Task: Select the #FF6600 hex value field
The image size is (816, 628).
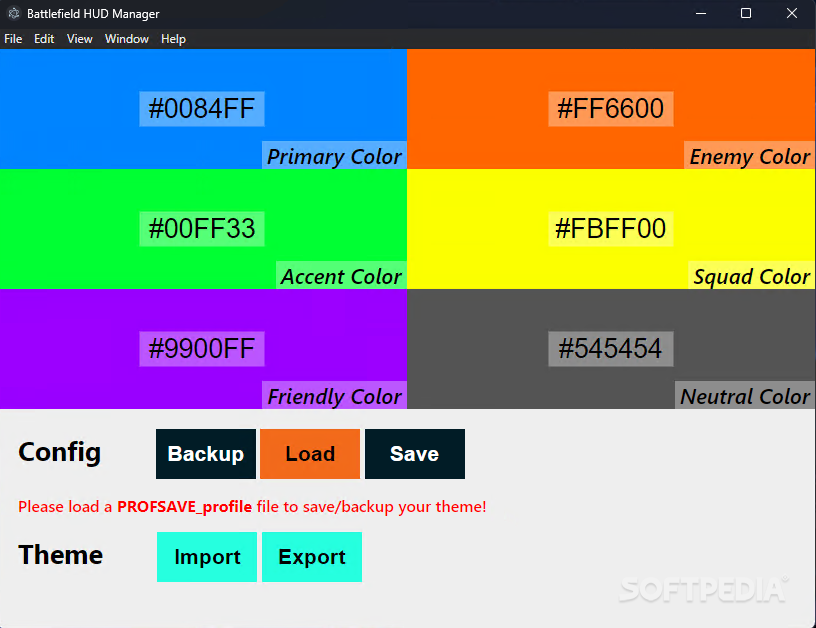Action: [610, 109]
